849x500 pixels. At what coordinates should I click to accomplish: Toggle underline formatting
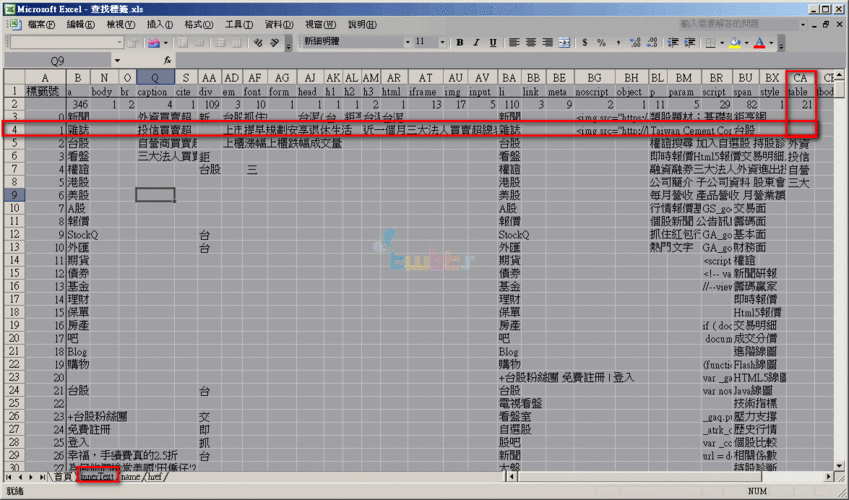[x=493, y=42]
